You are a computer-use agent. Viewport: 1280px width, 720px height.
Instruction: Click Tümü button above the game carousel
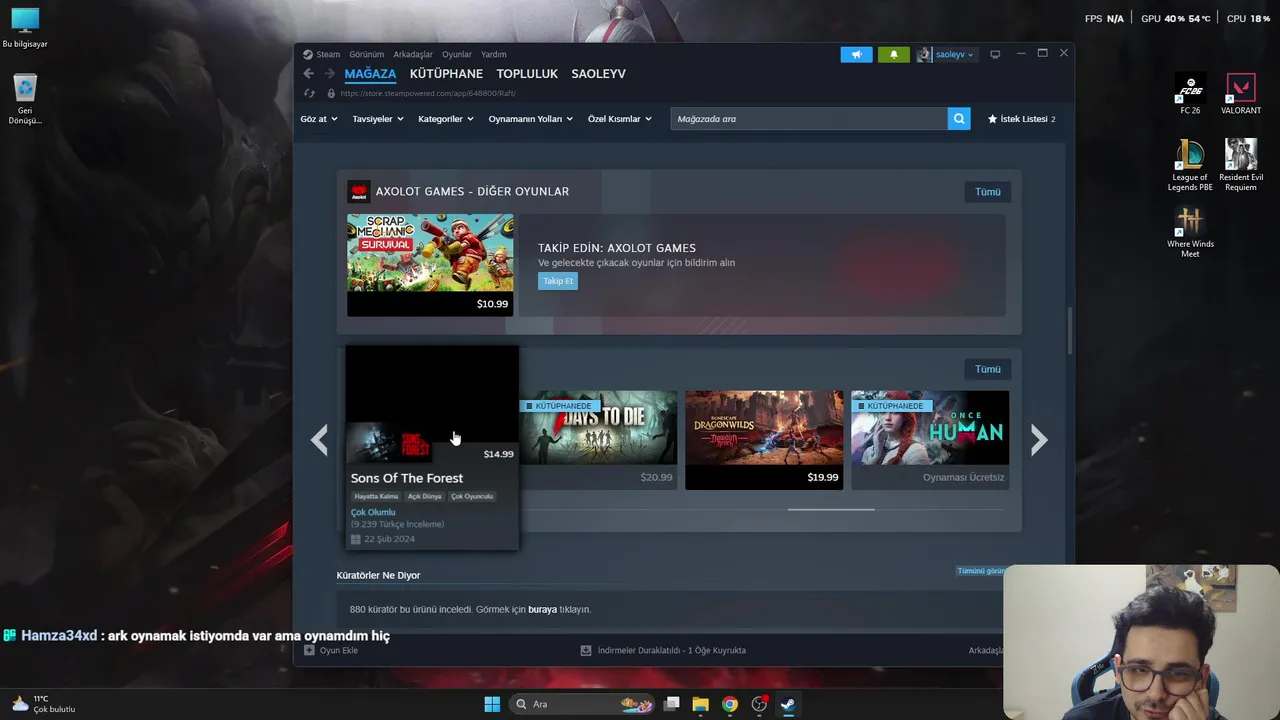988,370
